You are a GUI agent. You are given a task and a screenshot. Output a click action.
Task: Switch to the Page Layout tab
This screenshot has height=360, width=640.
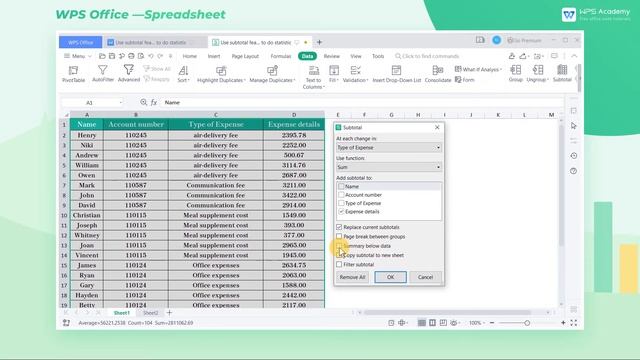(245, 56)
